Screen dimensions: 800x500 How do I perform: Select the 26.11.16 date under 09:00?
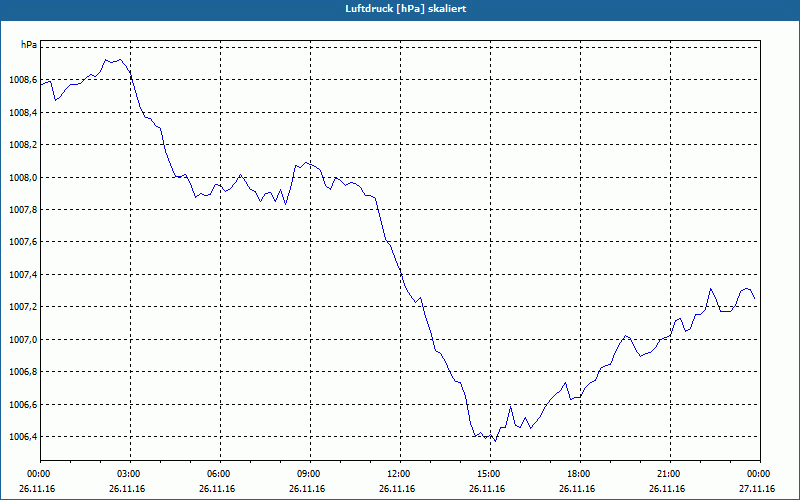click(307, 489)
